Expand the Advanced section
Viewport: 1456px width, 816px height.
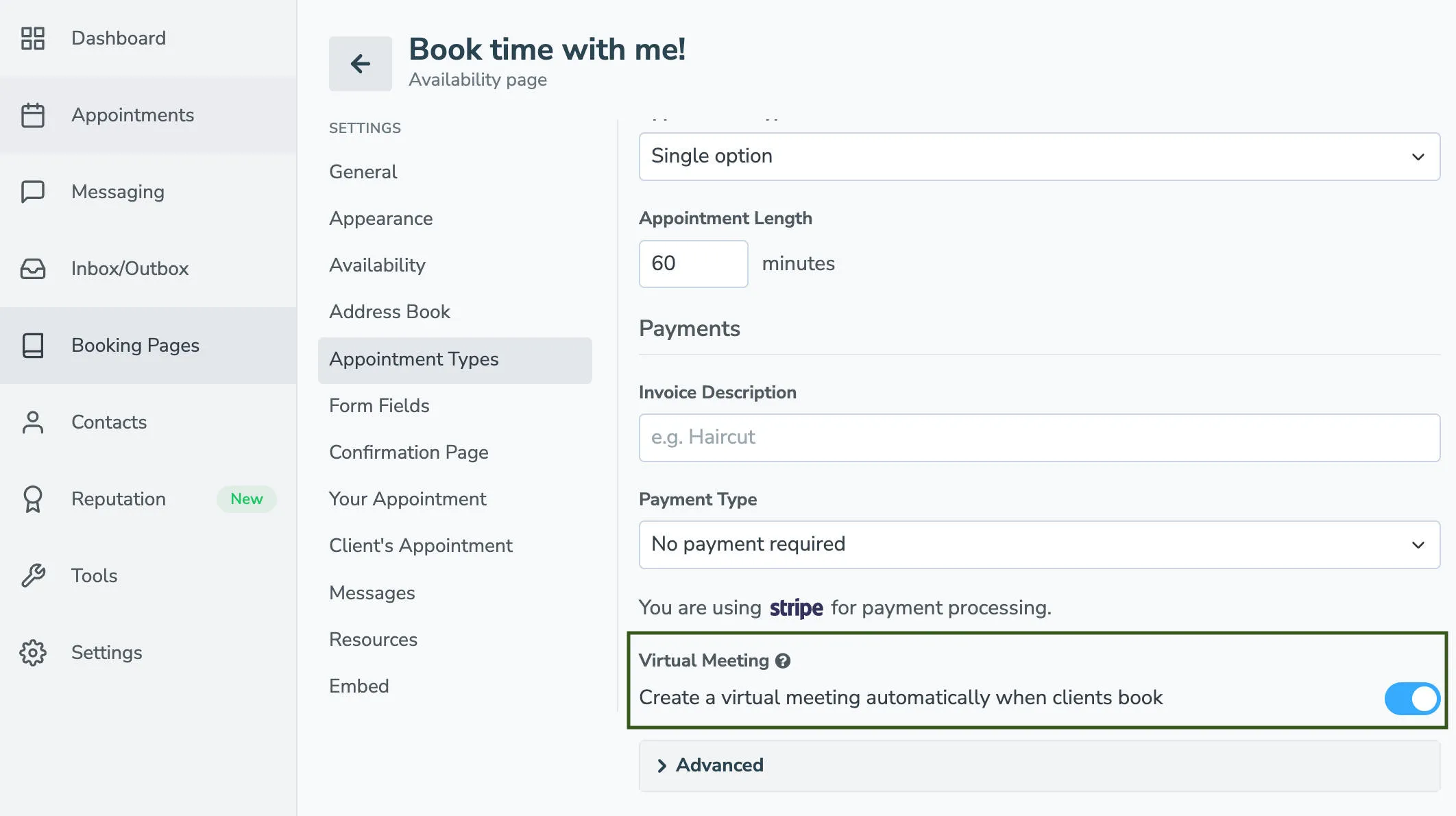tap(719, 765)
